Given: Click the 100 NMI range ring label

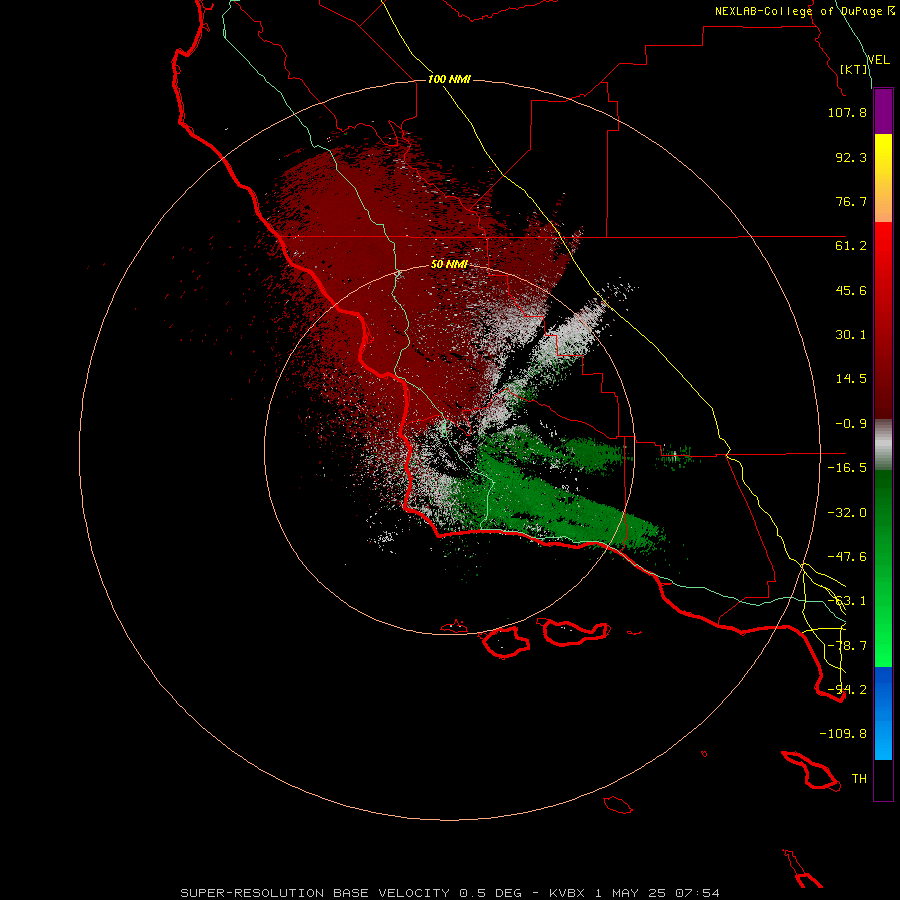Looking at the screenshot, I should point(449,79).
